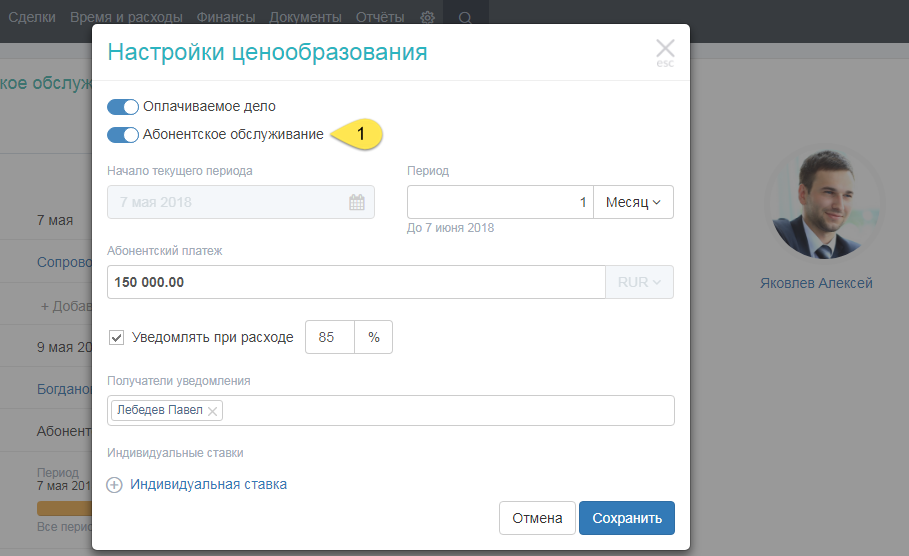The height and width of the screenshot is (556, 909).
Task: Click the plus icon for Индивидуальная ставка
Action: click(115, 485)
